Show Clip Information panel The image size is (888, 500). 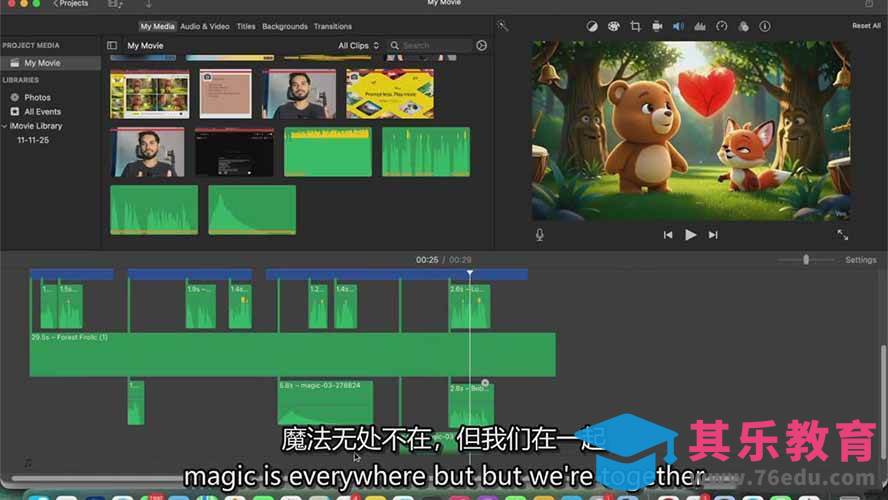click(x=765, y=26)
